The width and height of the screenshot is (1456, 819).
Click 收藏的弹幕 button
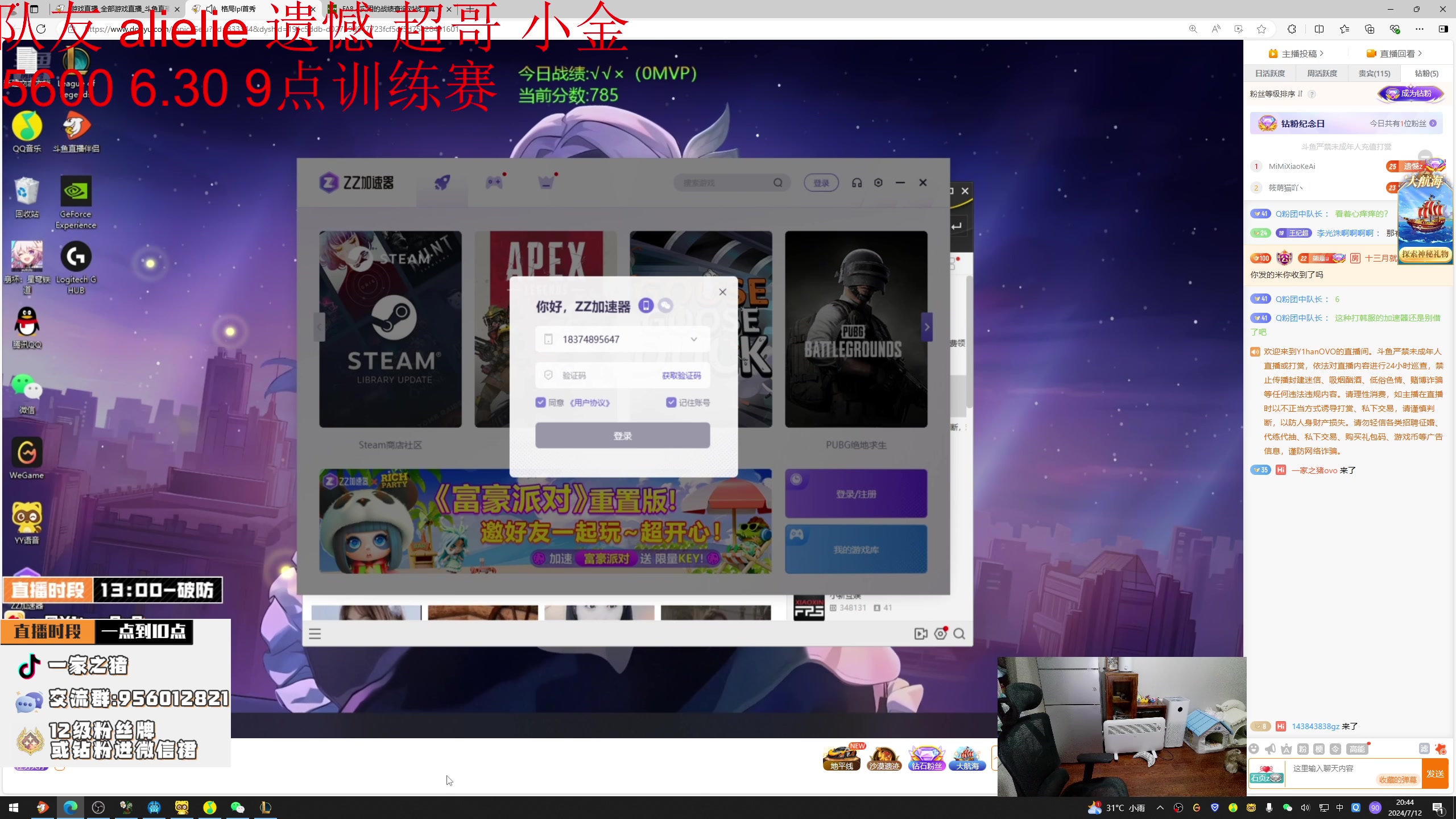click(x=1398, y=780)
